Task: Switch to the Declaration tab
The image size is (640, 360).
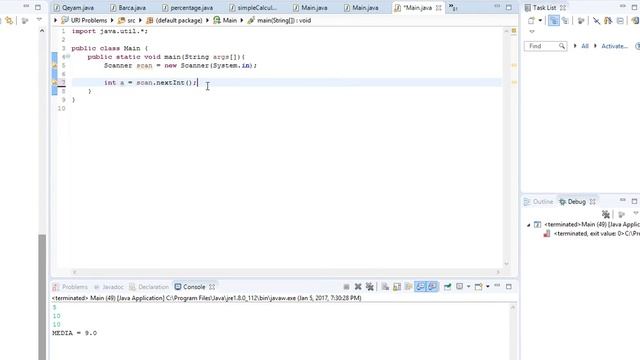Action: pyautogui.click(x=149, y=287)
